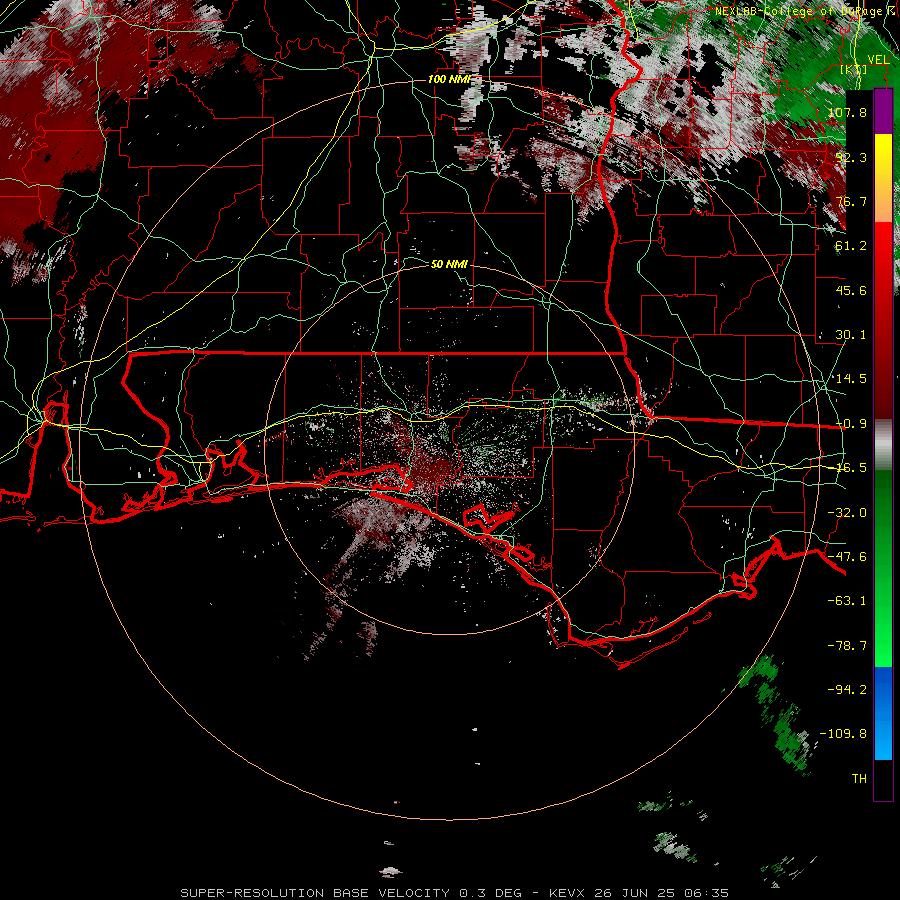The width and height of the screenshot is (900, 900).
Task: Click the TH label in legend
Action: click(x=859, y=779)
